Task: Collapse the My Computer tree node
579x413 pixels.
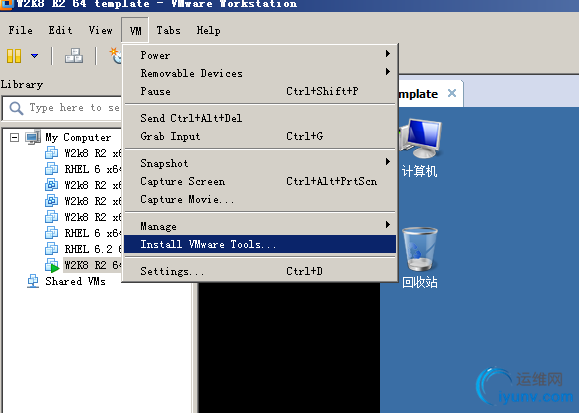Action: [14, 138]
